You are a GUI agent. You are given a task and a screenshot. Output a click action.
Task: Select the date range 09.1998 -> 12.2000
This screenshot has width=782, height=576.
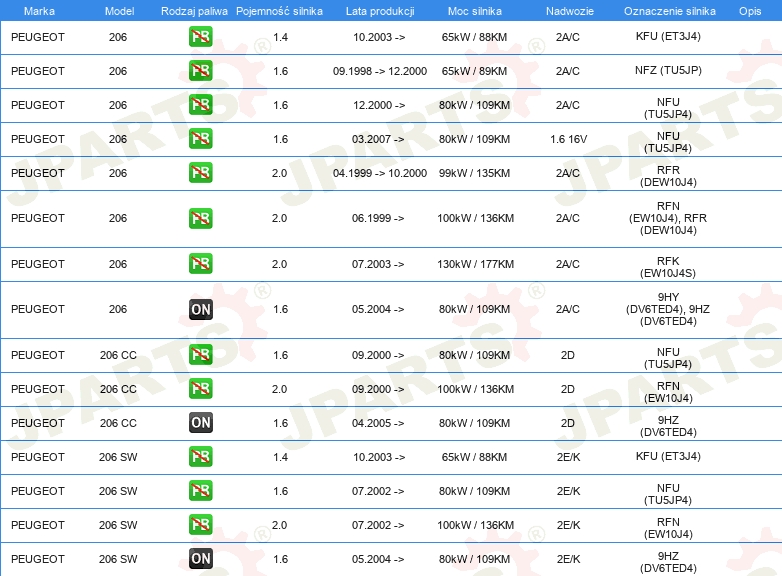click(380, 71)
